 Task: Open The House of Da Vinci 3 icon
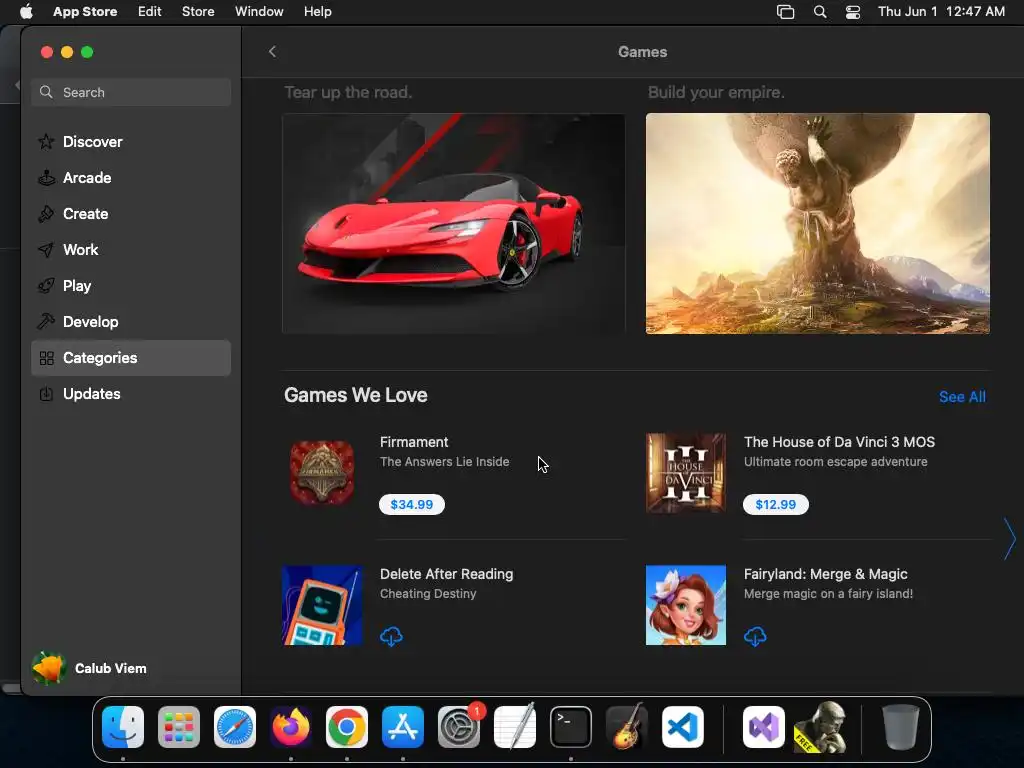pyautogui.click(x=686, y=473)
